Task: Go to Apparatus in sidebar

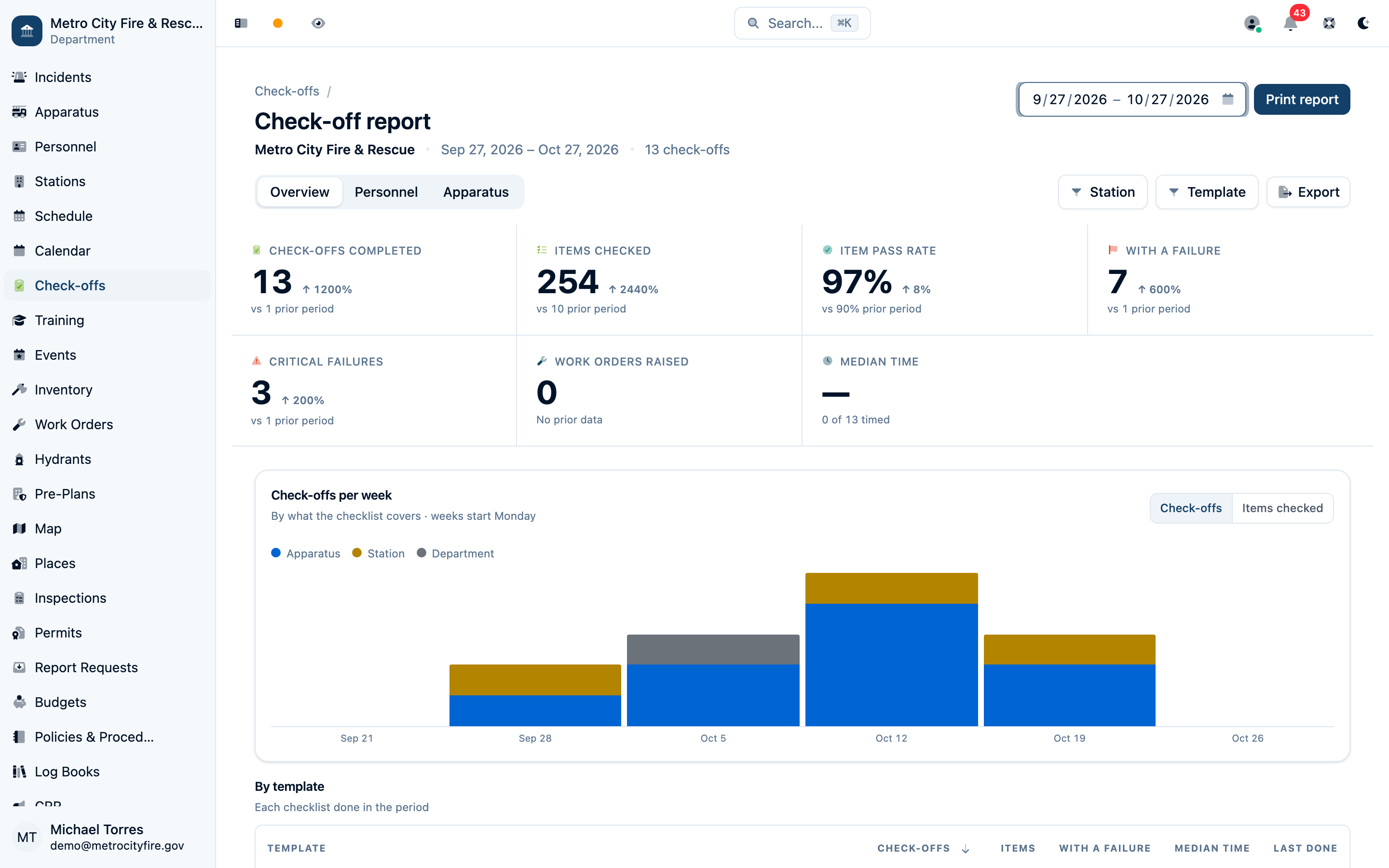Action: click(x=108, y=112)
